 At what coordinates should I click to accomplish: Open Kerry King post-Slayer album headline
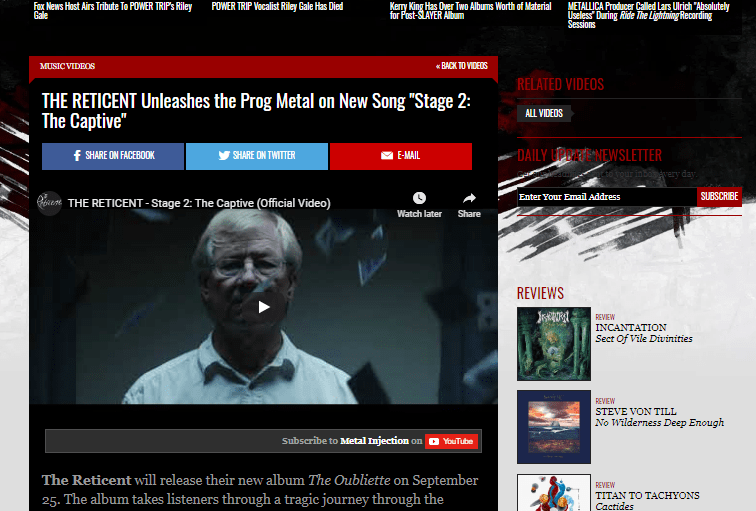[471, 11]
